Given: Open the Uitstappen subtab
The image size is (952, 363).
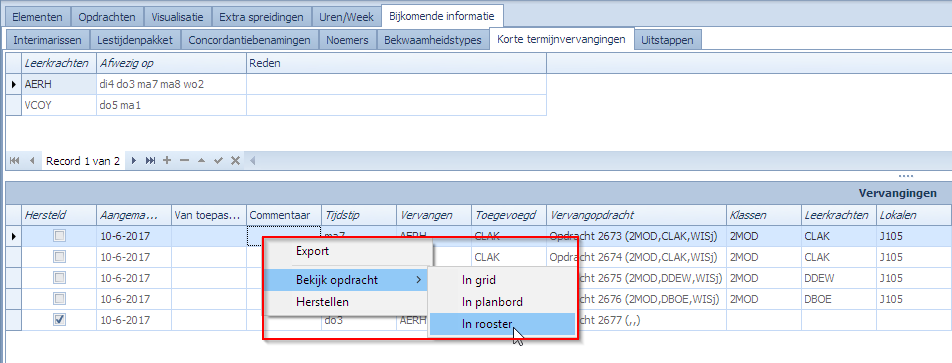Looking at the screenshot, I should point(668,41).
